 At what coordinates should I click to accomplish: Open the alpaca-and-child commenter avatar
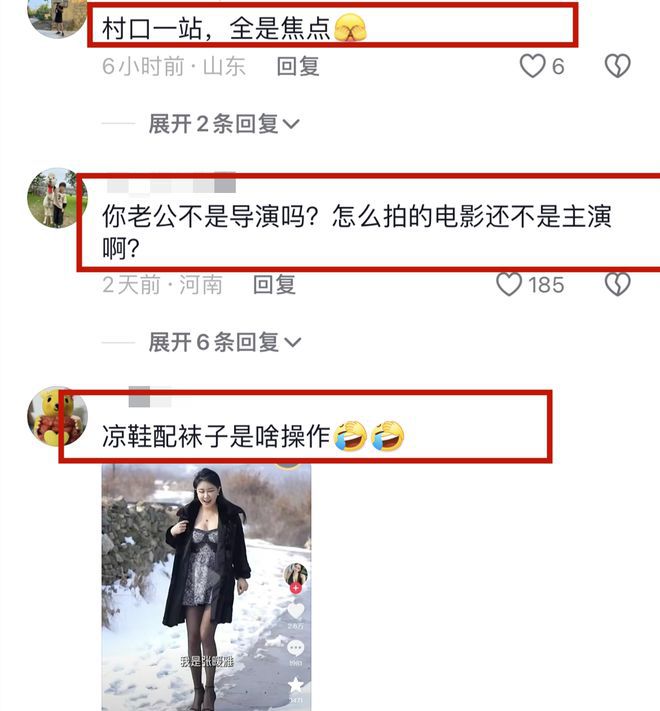tap(56, 198)
